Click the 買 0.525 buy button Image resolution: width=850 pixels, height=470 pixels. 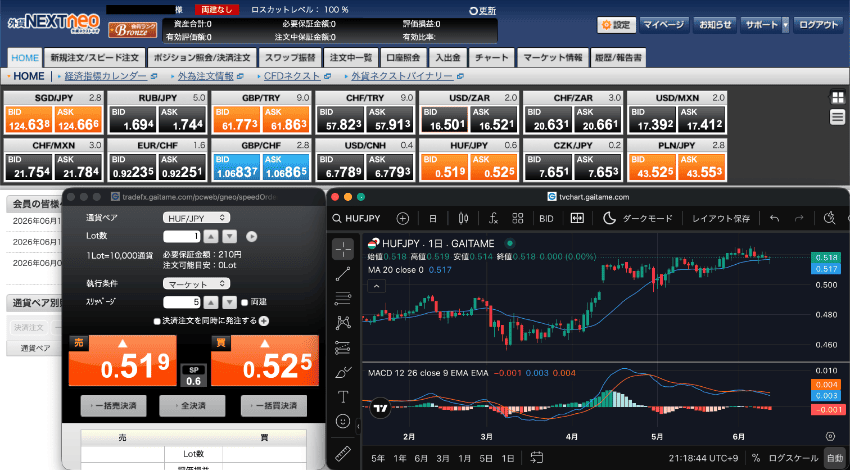tap(265, 360)
